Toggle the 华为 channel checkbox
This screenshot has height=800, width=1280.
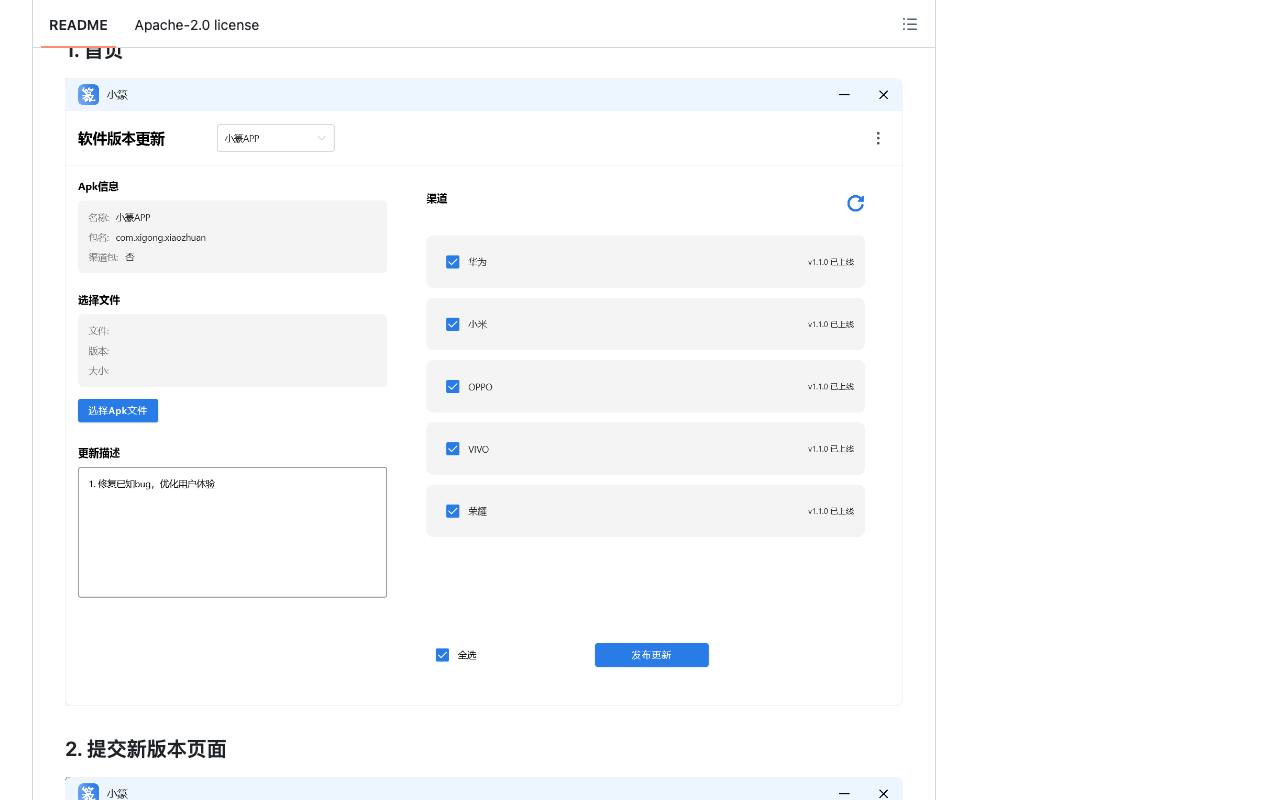[452, 262]
